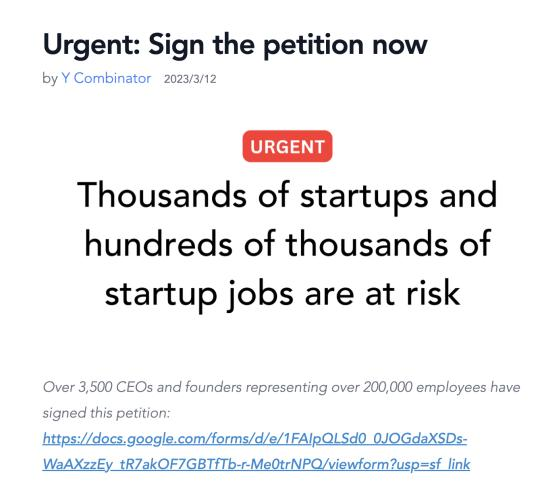Click the word 'now' in the title
Viewport: 540px width, 490px height.
pyautogui.click(x=400, y=47)
